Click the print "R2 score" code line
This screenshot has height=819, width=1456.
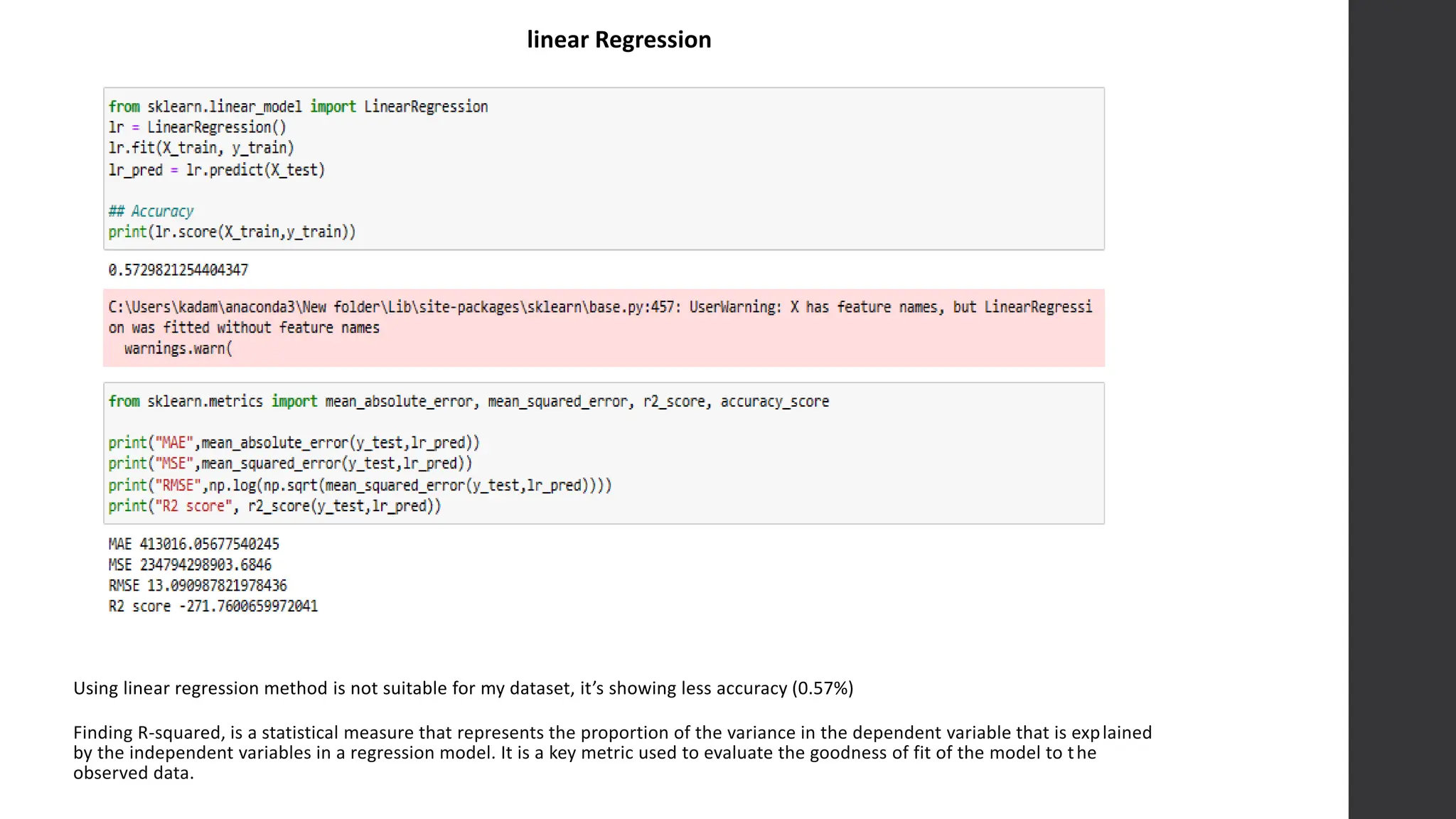[x=274, y=506]
